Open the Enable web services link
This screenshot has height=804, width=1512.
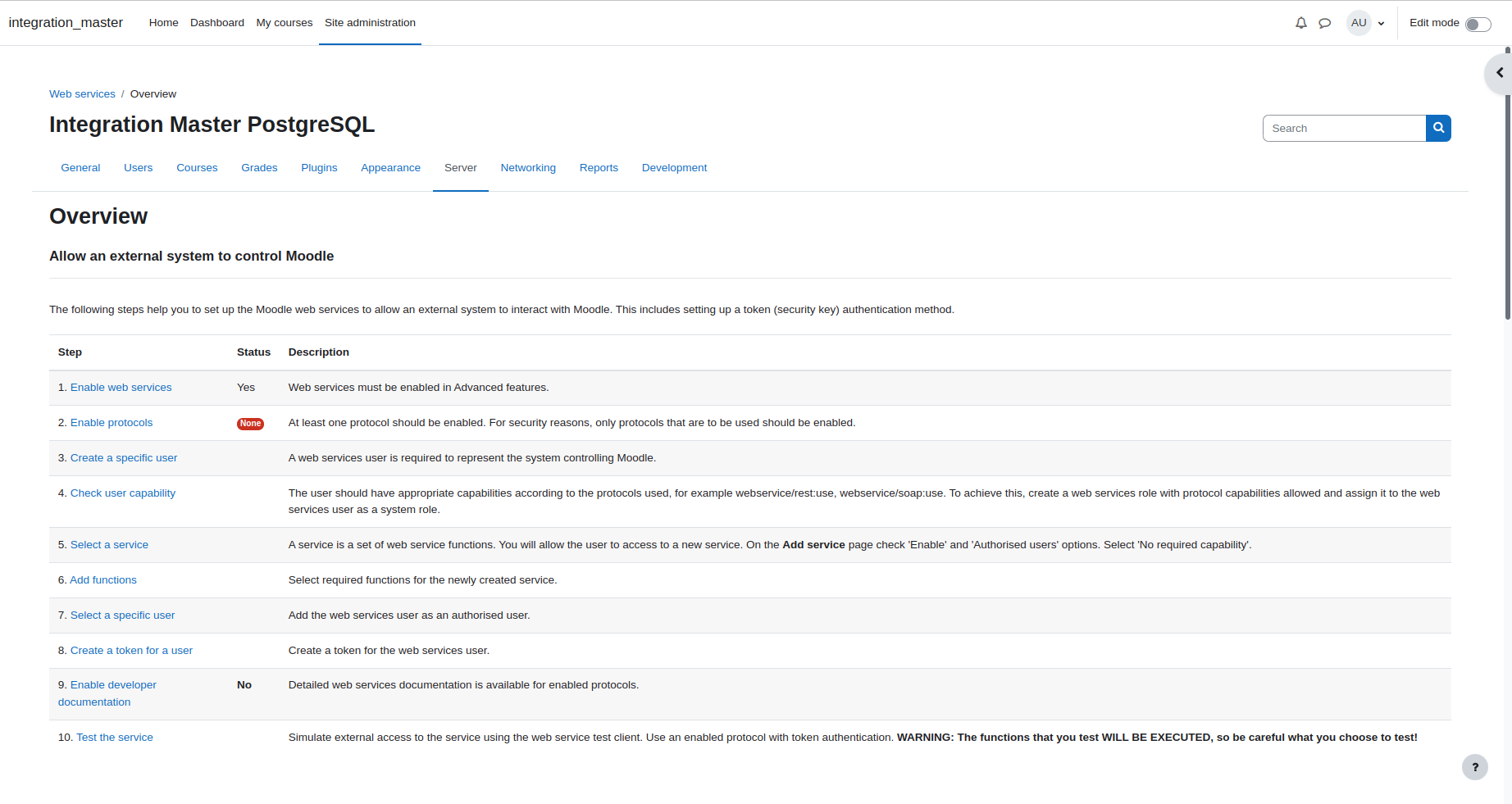121,388
